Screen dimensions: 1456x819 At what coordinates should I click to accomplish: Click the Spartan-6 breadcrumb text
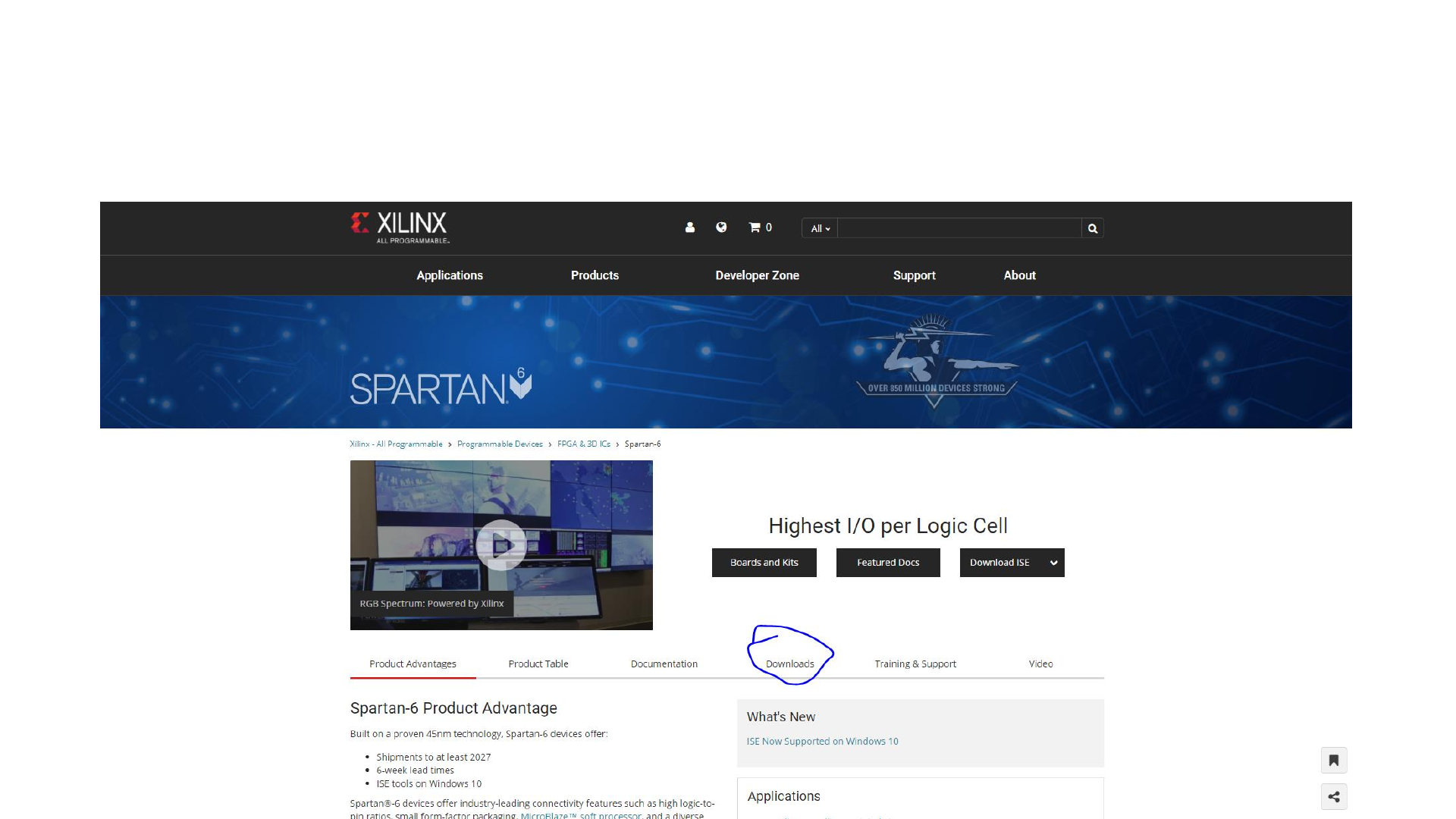click(x=642, y=444)
